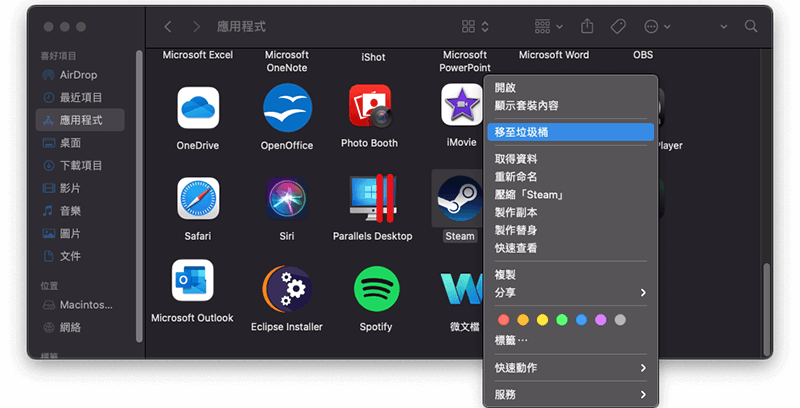Screen dimensions: 800x408
Task: Open 最近項目 in sidebar
Action: click(80, 97)
